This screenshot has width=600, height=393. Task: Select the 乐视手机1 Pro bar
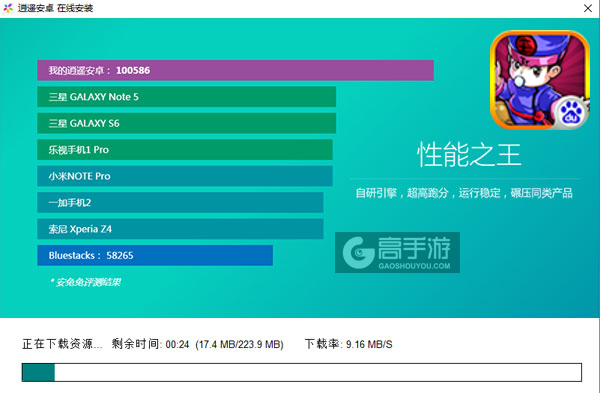click(185, 150)
